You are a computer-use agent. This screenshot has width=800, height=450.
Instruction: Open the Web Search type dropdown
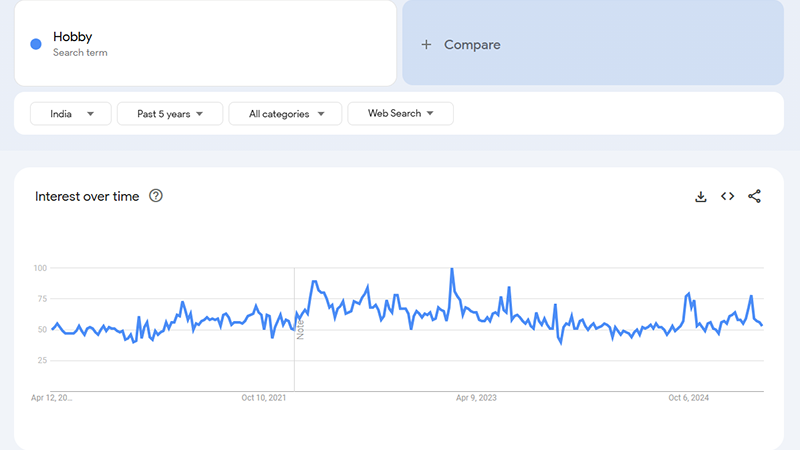(401, 113)
